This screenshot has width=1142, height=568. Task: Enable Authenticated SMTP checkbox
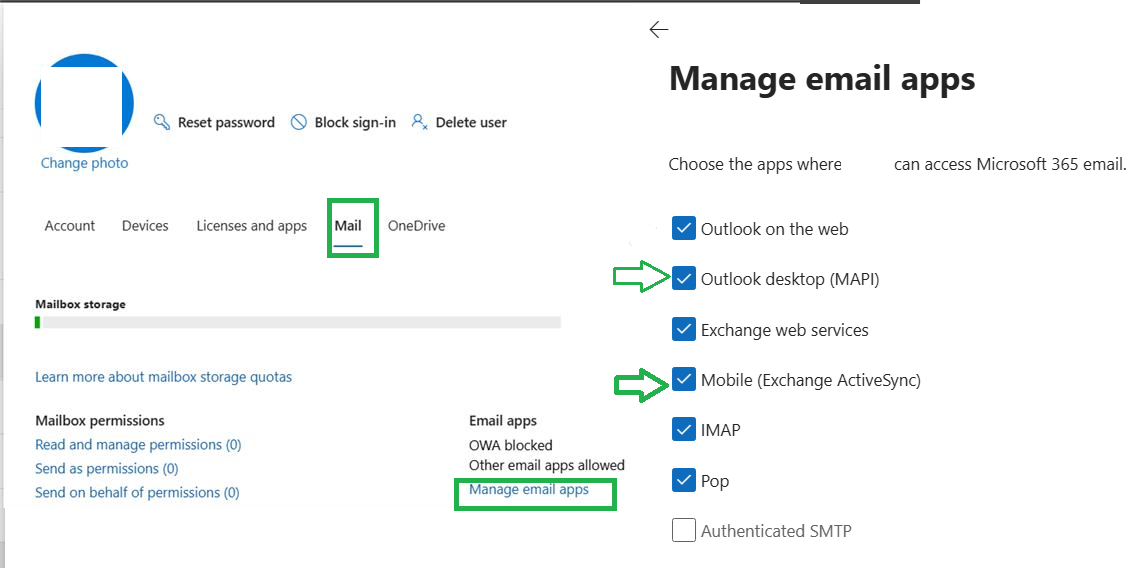684,530
